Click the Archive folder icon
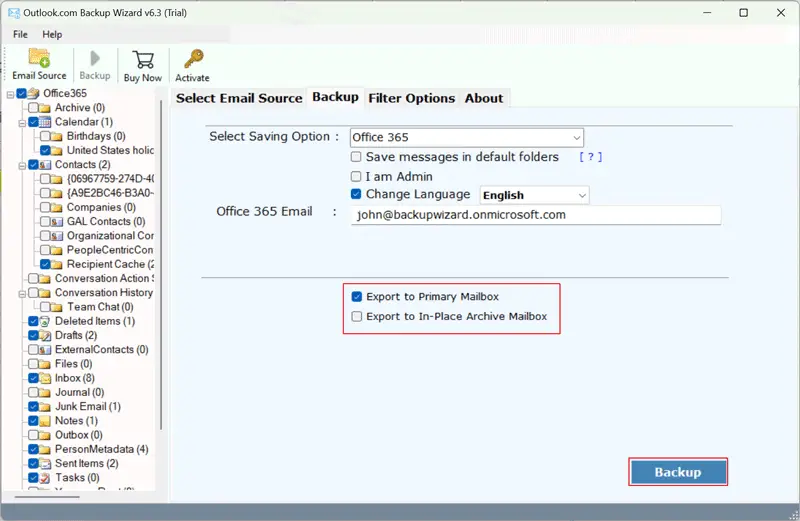 pos(45,108)
